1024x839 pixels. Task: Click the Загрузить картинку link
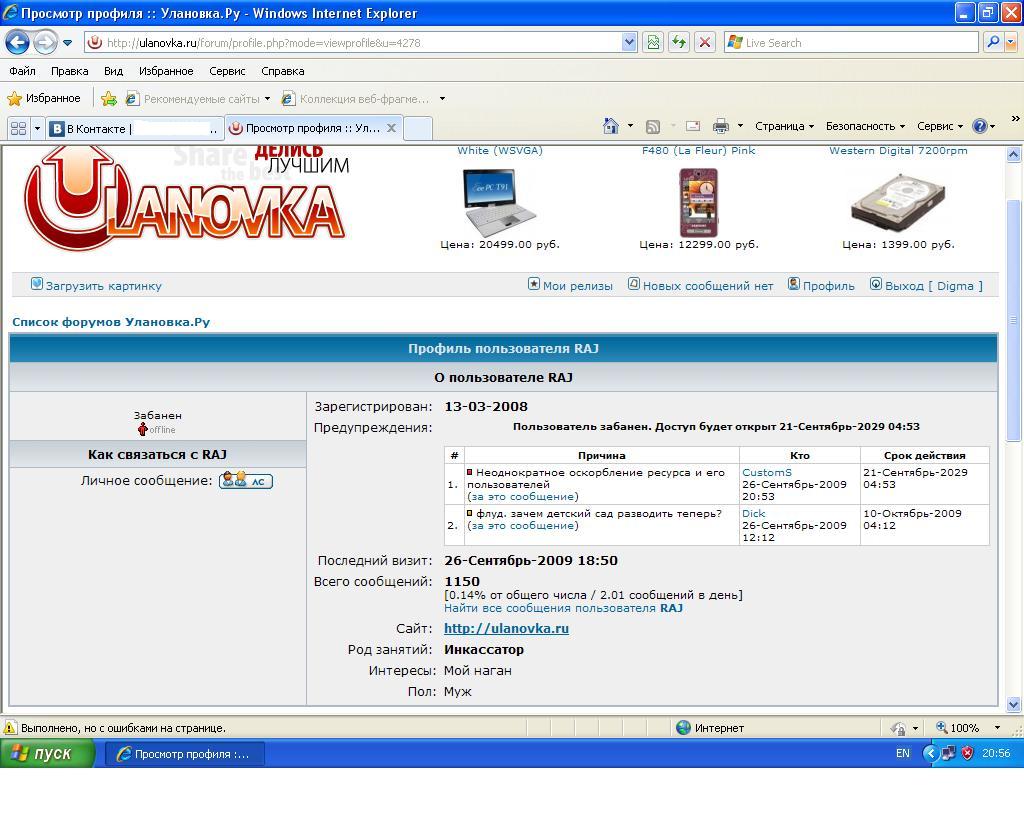[103, 285]
